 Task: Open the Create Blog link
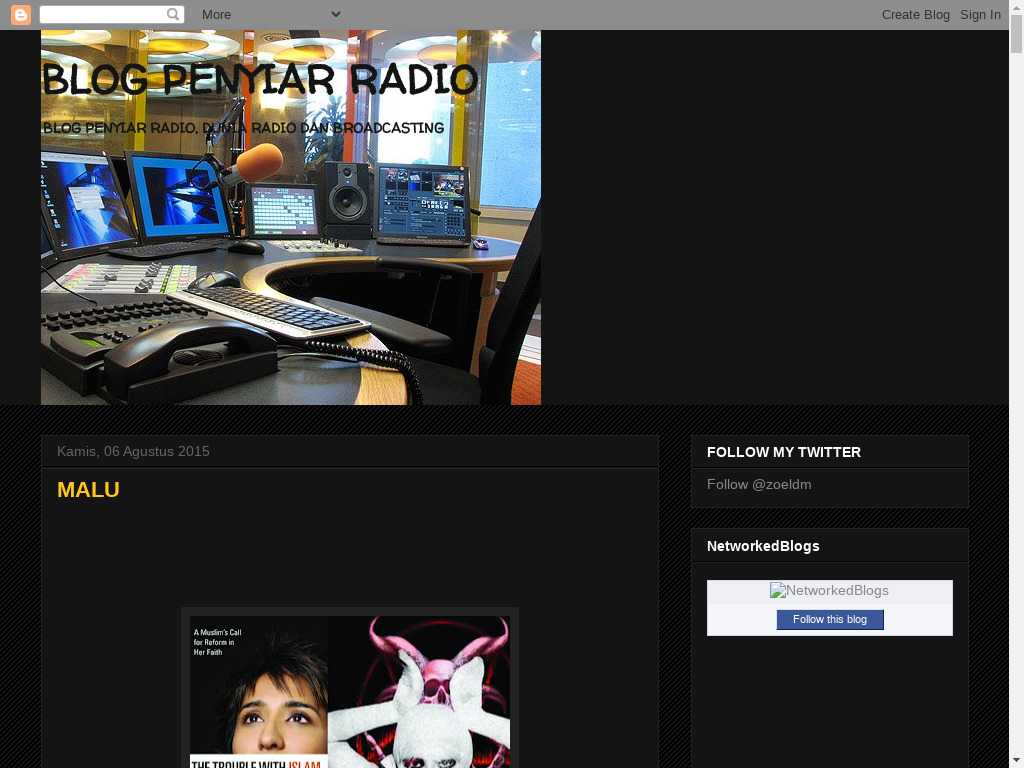pyautogui.click(x=915, y=14)
